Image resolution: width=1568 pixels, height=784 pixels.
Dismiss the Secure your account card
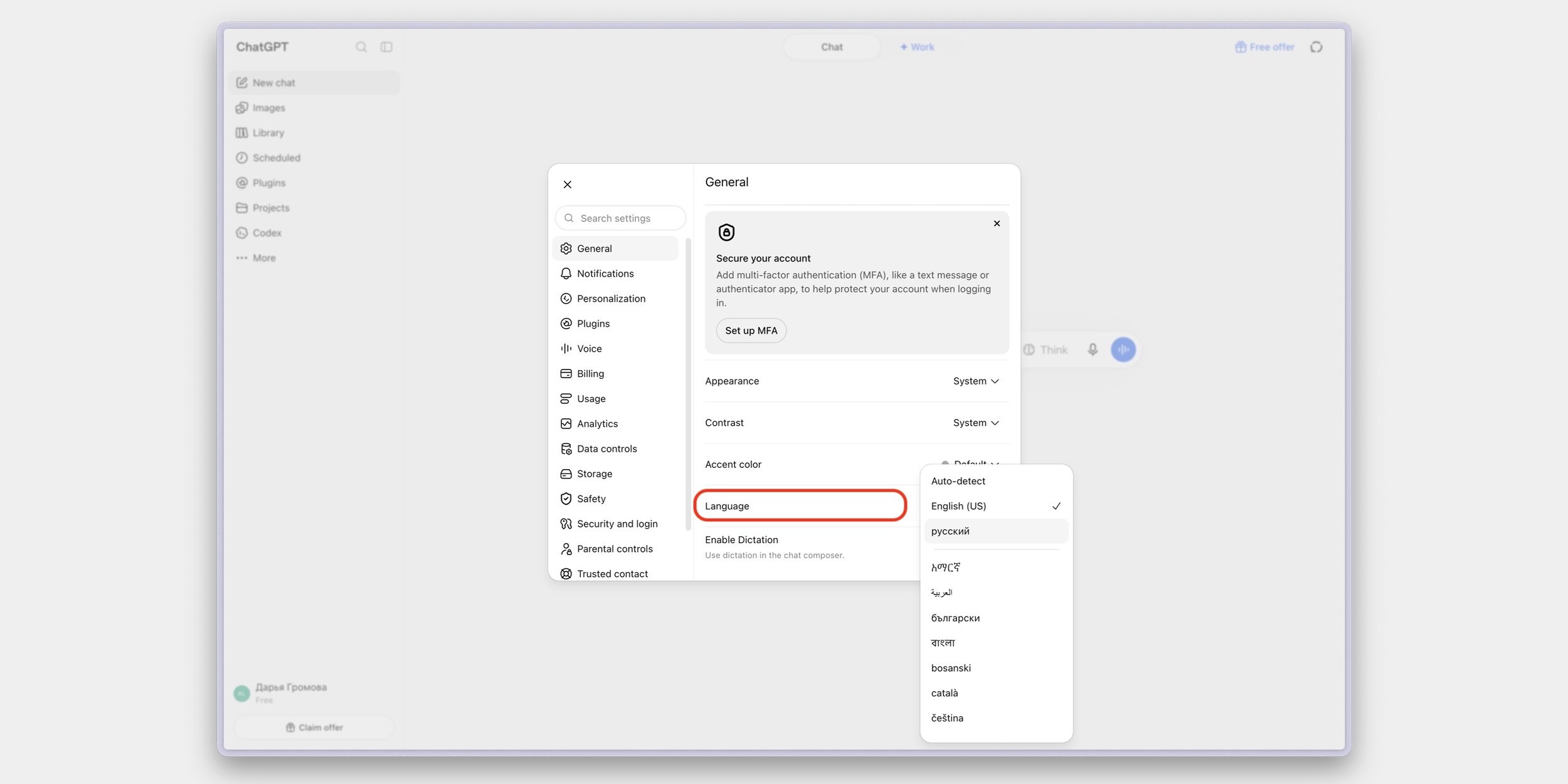point(997,224)
